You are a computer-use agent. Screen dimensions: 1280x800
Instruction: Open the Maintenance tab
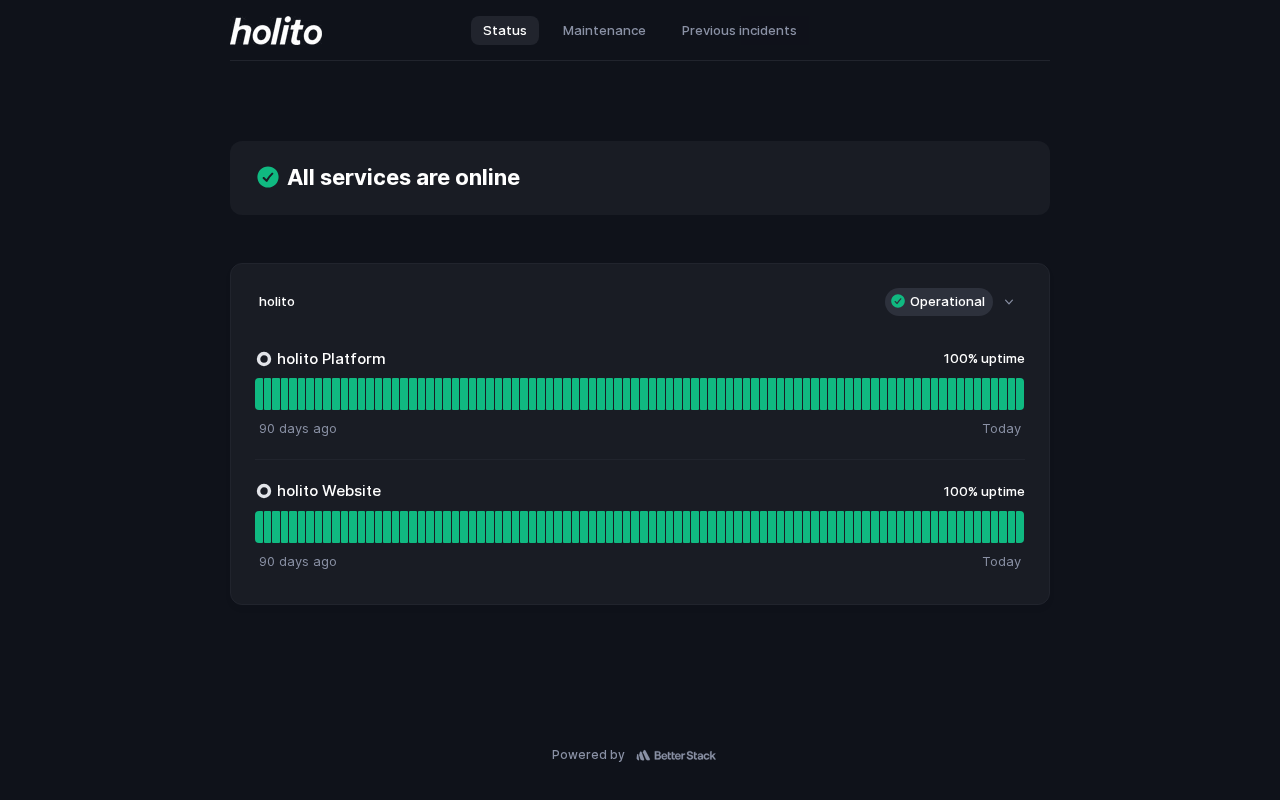tap(604, 30)
